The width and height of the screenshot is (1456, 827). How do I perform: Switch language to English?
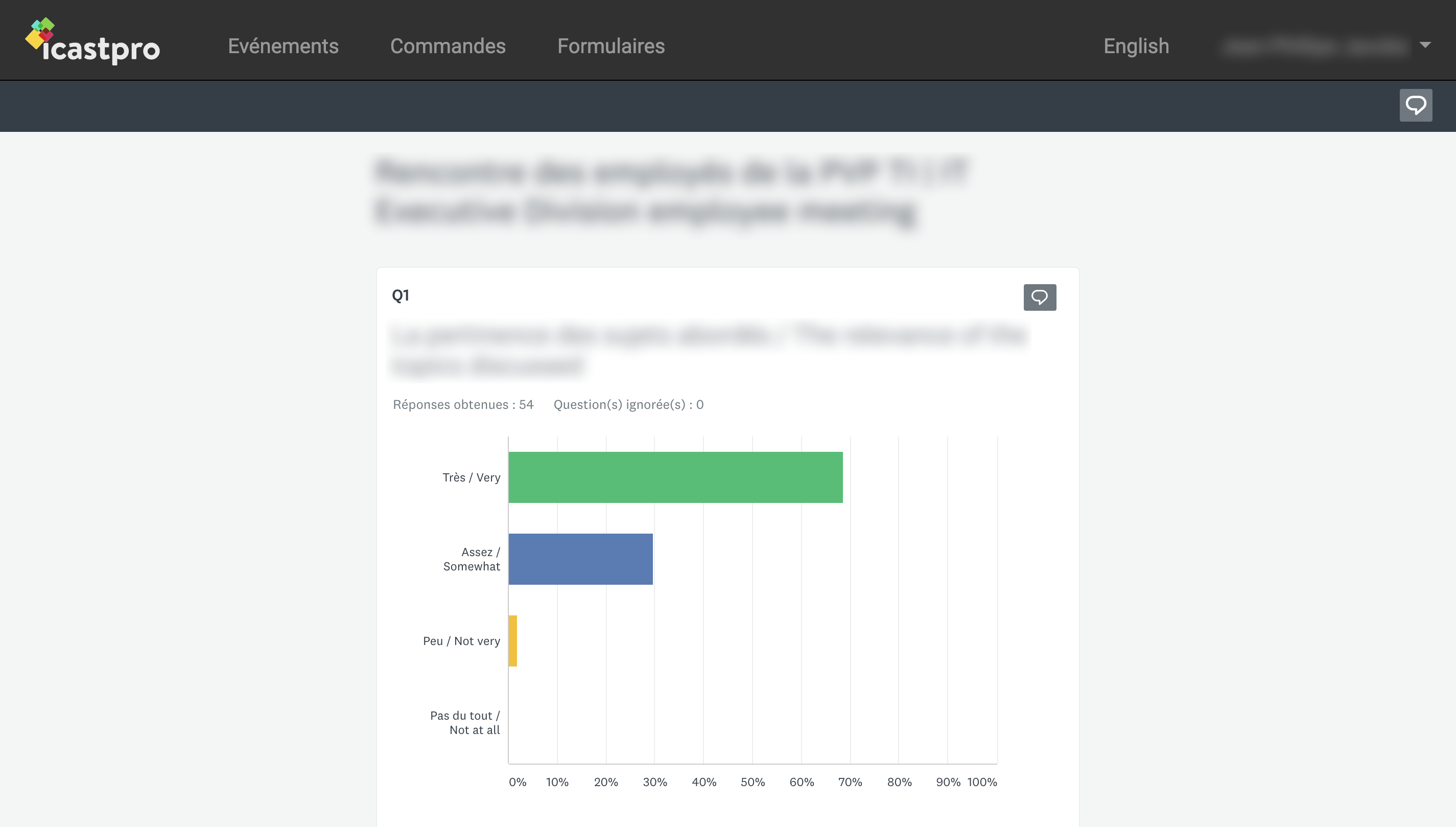(x=1136, y=47)
